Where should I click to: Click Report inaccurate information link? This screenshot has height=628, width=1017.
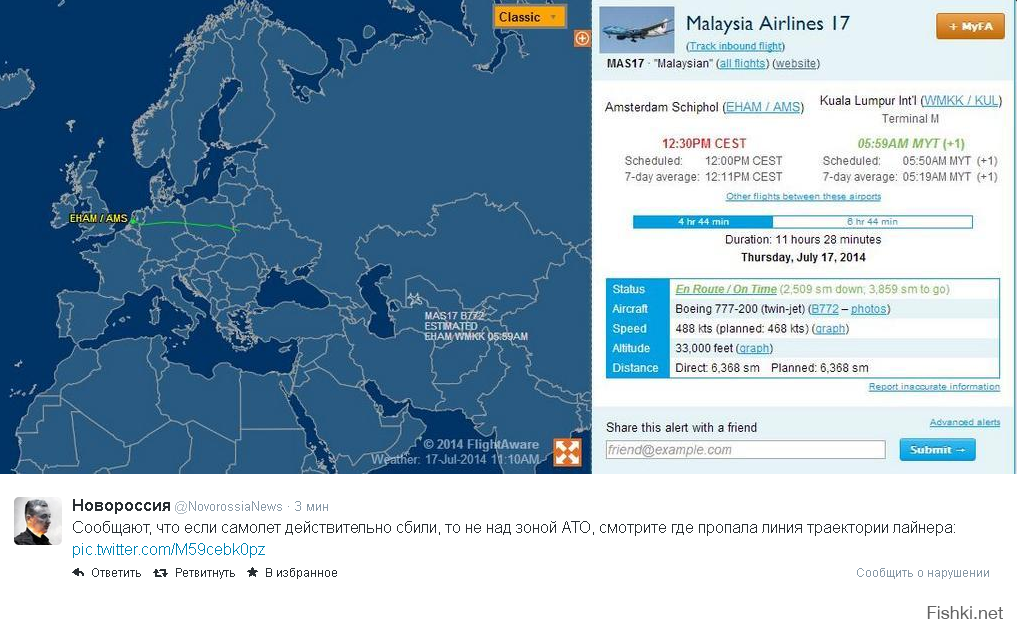(934, 387)
